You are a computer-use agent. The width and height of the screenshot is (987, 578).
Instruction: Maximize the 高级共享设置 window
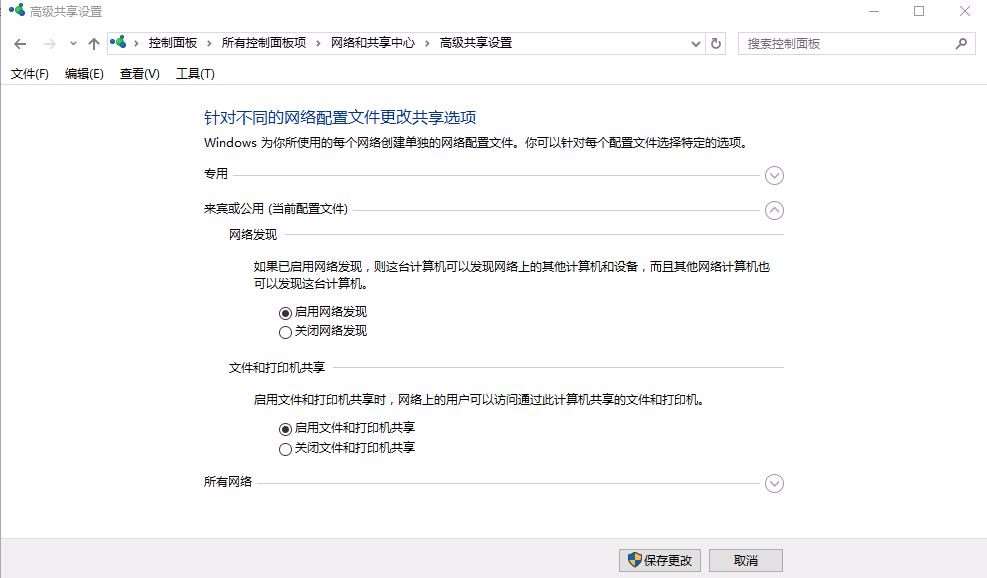(919, 11)
